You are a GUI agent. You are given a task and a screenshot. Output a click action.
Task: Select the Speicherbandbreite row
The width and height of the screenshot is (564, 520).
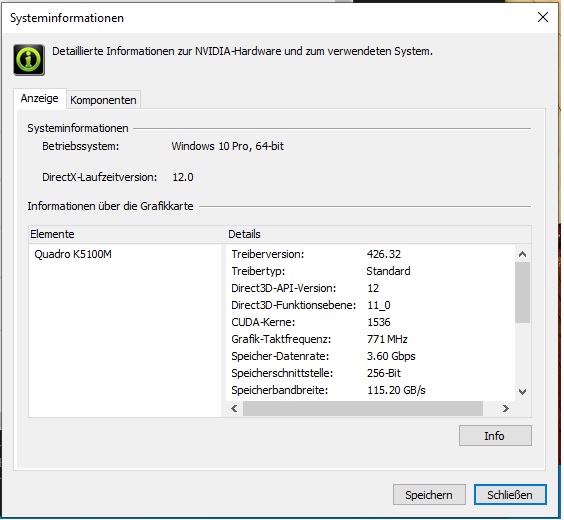pyautogui.click(x=370, y=390)
